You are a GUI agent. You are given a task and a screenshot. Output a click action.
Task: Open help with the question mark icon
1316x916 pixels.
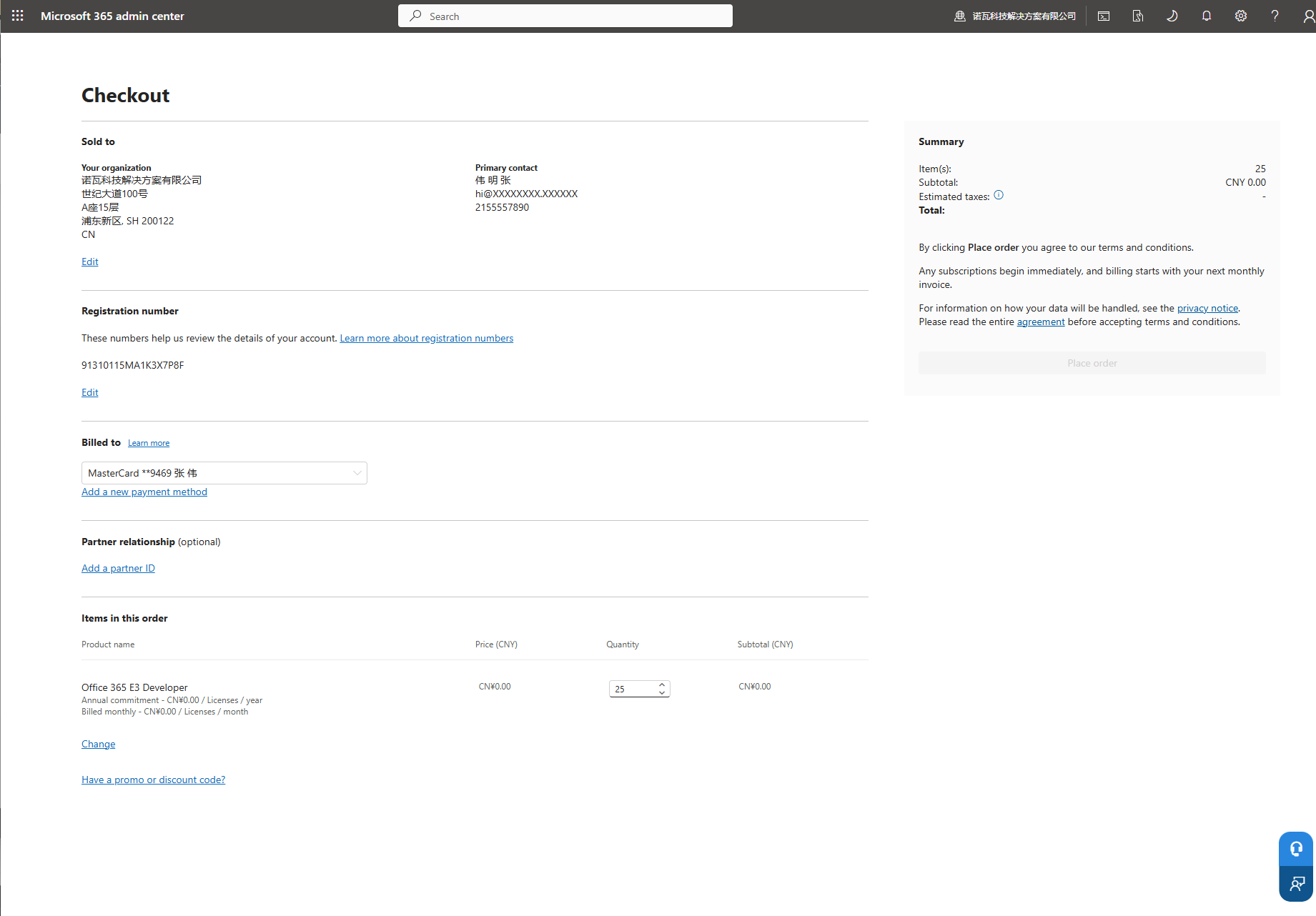(1275, 16)
